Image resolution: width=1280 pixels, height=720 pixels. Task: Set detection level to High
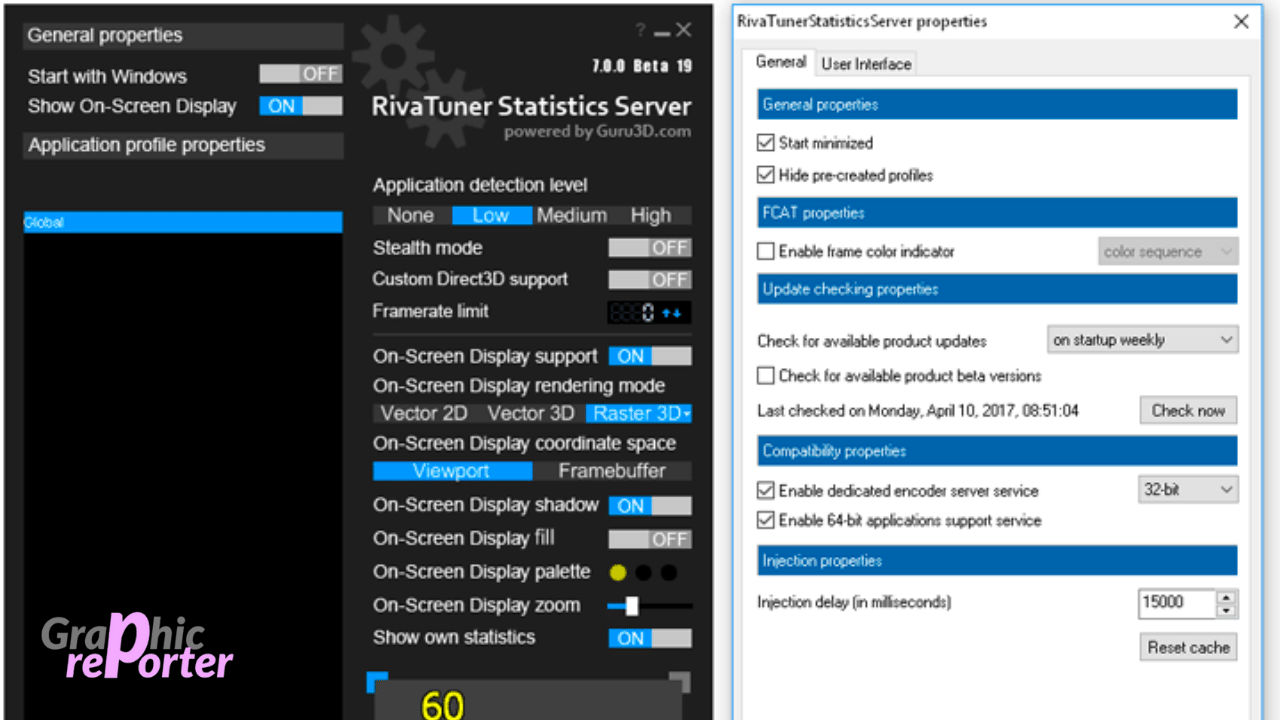click(x=651, y=215)
